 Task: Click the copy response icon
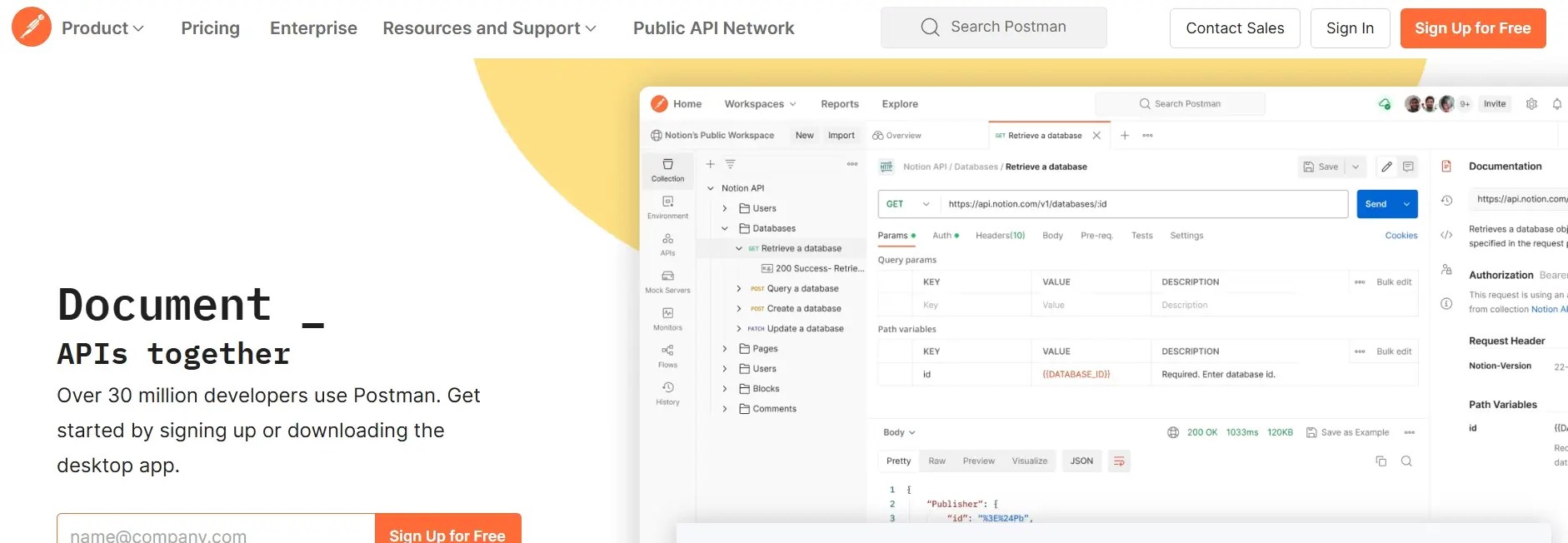(1381, 461)
